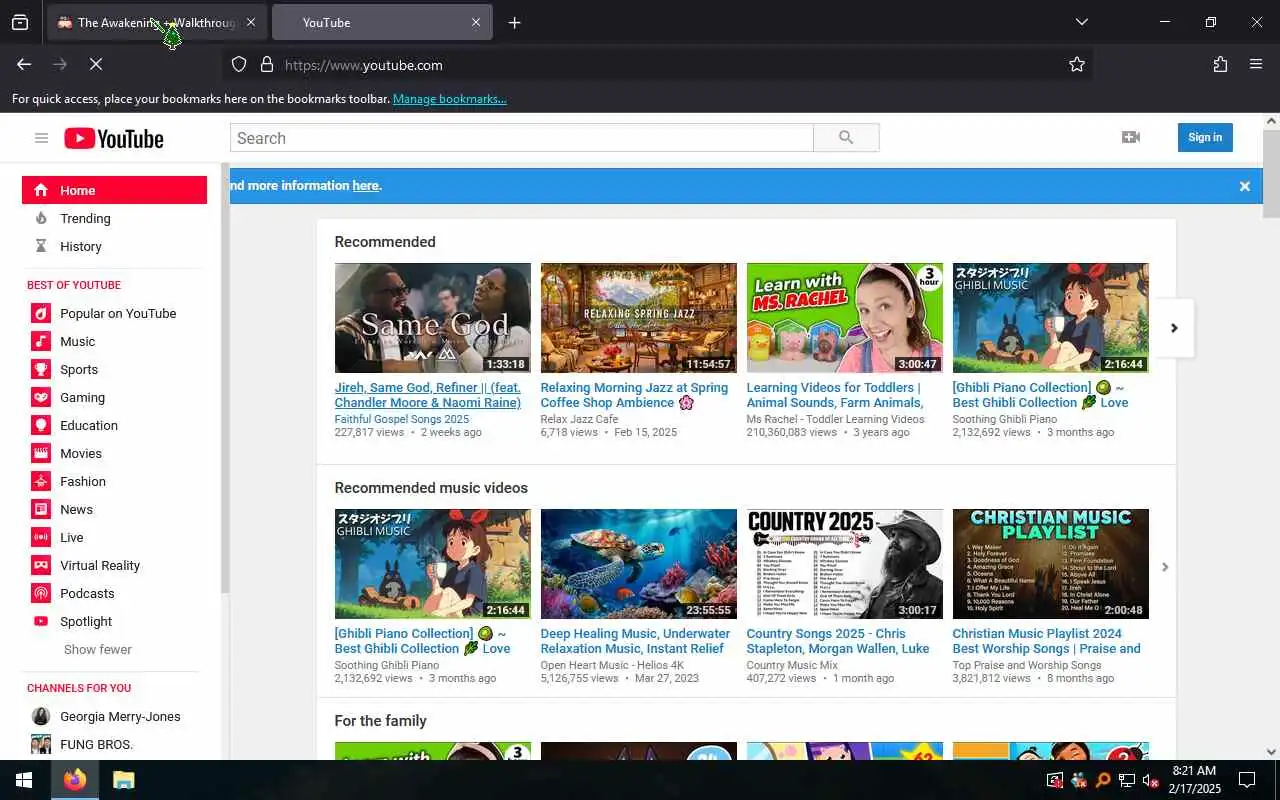Click the Movies clapperboard icon
1280x800 pixels.
click(x=41, y=453)
